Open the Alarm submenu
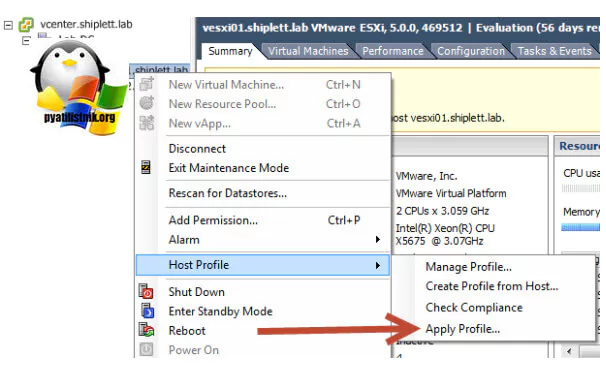Screen dimensions: 606x366 click(x=263, y=240)
